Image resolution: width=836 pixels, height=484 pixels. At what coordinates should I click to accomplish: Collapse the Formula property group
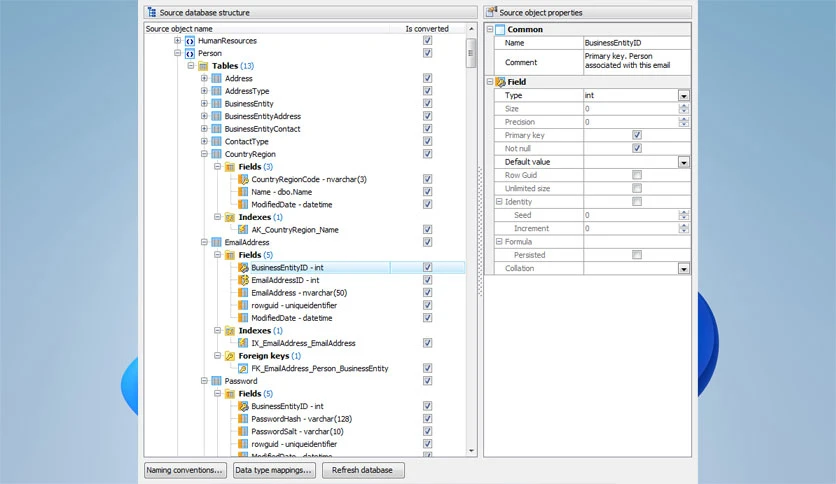point(499,241)
